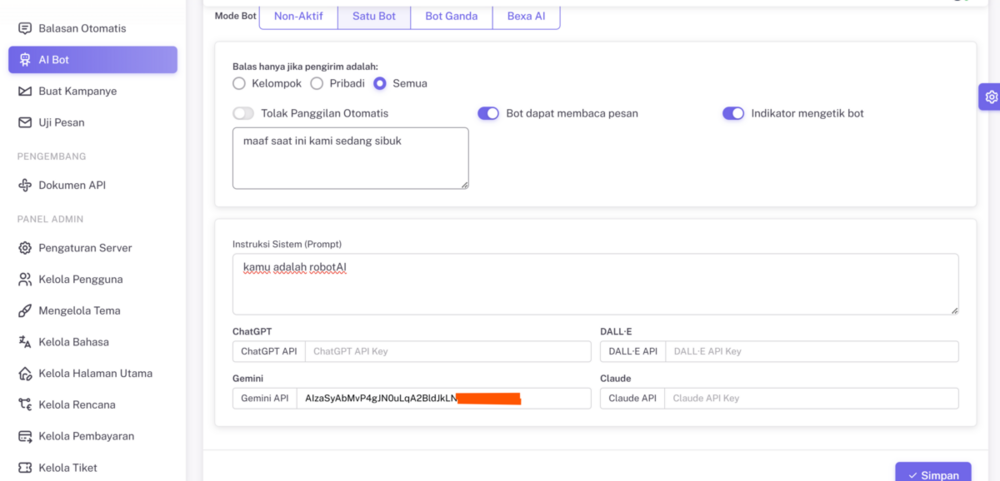The image size is (1000, 481).
Task: Click the Pengaturan Server gear icon
Action: coord(25,248)
